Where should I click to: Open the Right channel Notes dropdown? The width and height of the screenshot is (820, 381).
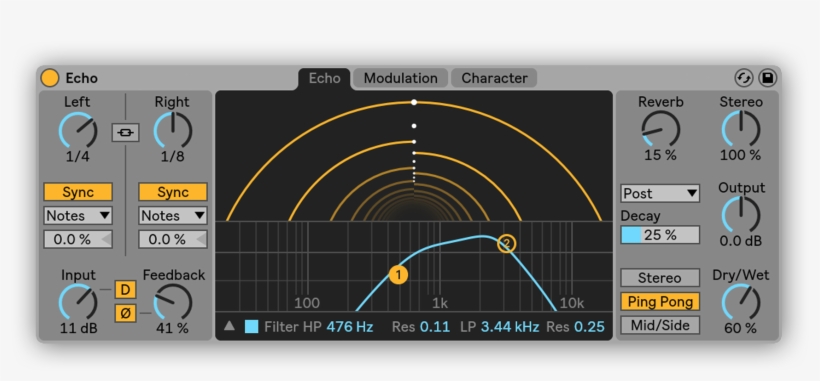pyautogui.click(x=173, y=215)
